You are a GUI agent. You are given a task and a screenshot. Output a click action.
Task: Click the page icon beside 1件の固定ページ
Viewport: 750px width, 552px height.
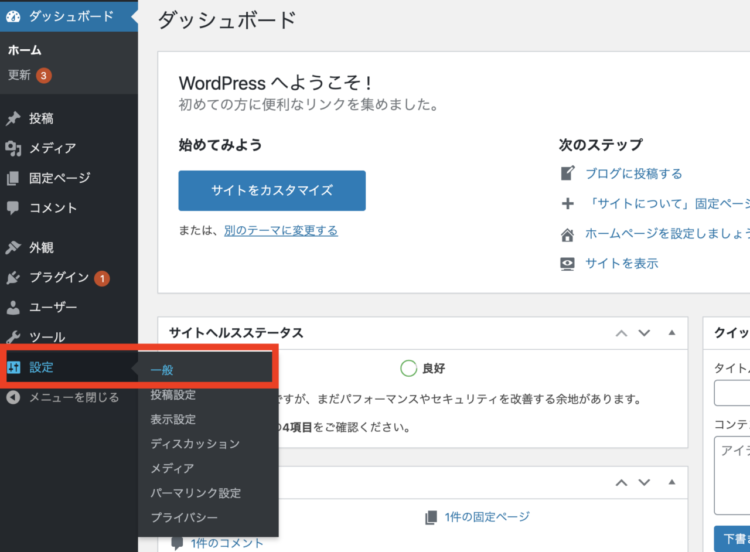pos(431,517)
